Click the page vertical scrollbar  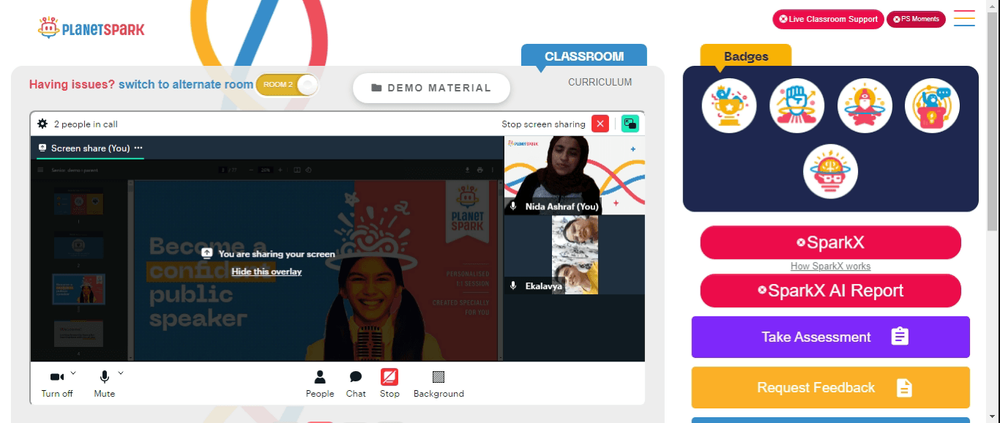tap(994, 121)
